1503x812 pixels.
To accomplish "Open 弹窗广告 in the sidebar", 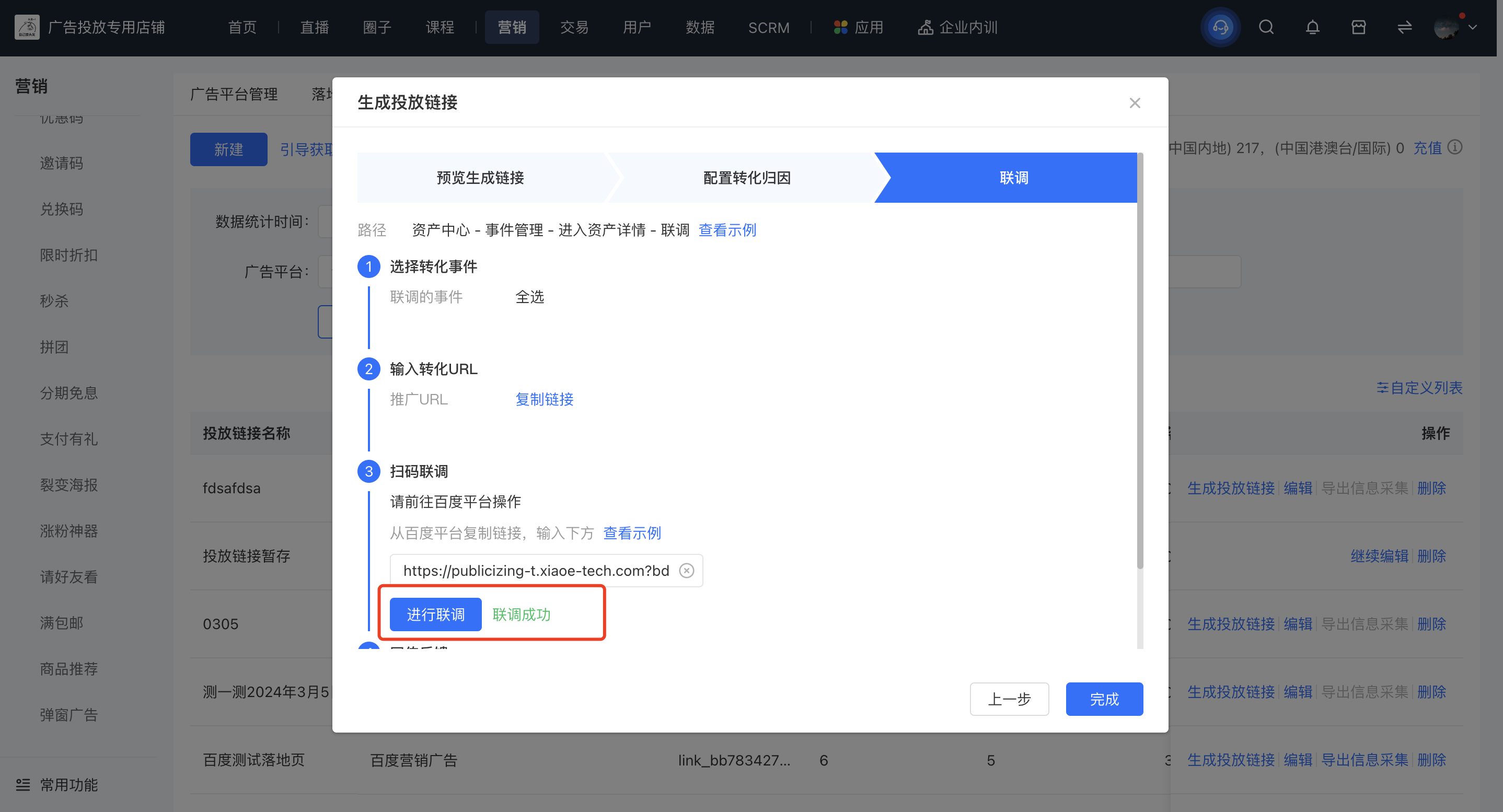I will pyautogui.click(x=68, y=715).
